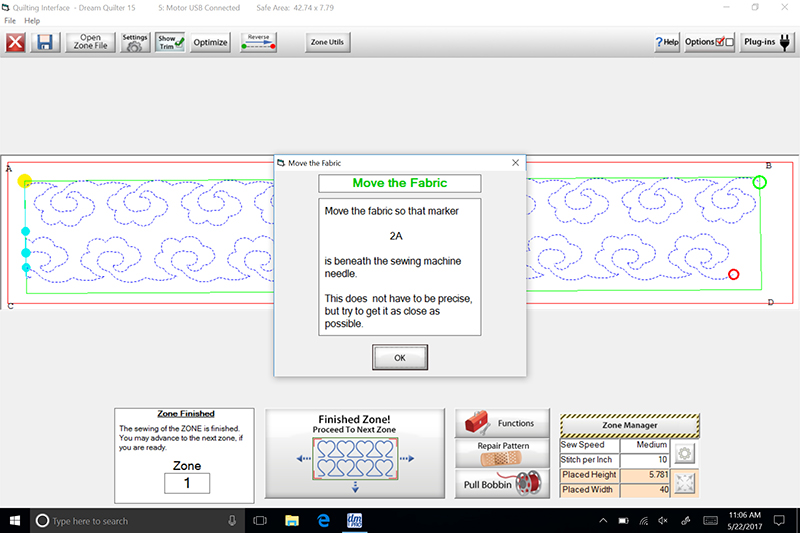Toggle the Options checkbox button
Screen dimensions: 800x533
[710, 43]
